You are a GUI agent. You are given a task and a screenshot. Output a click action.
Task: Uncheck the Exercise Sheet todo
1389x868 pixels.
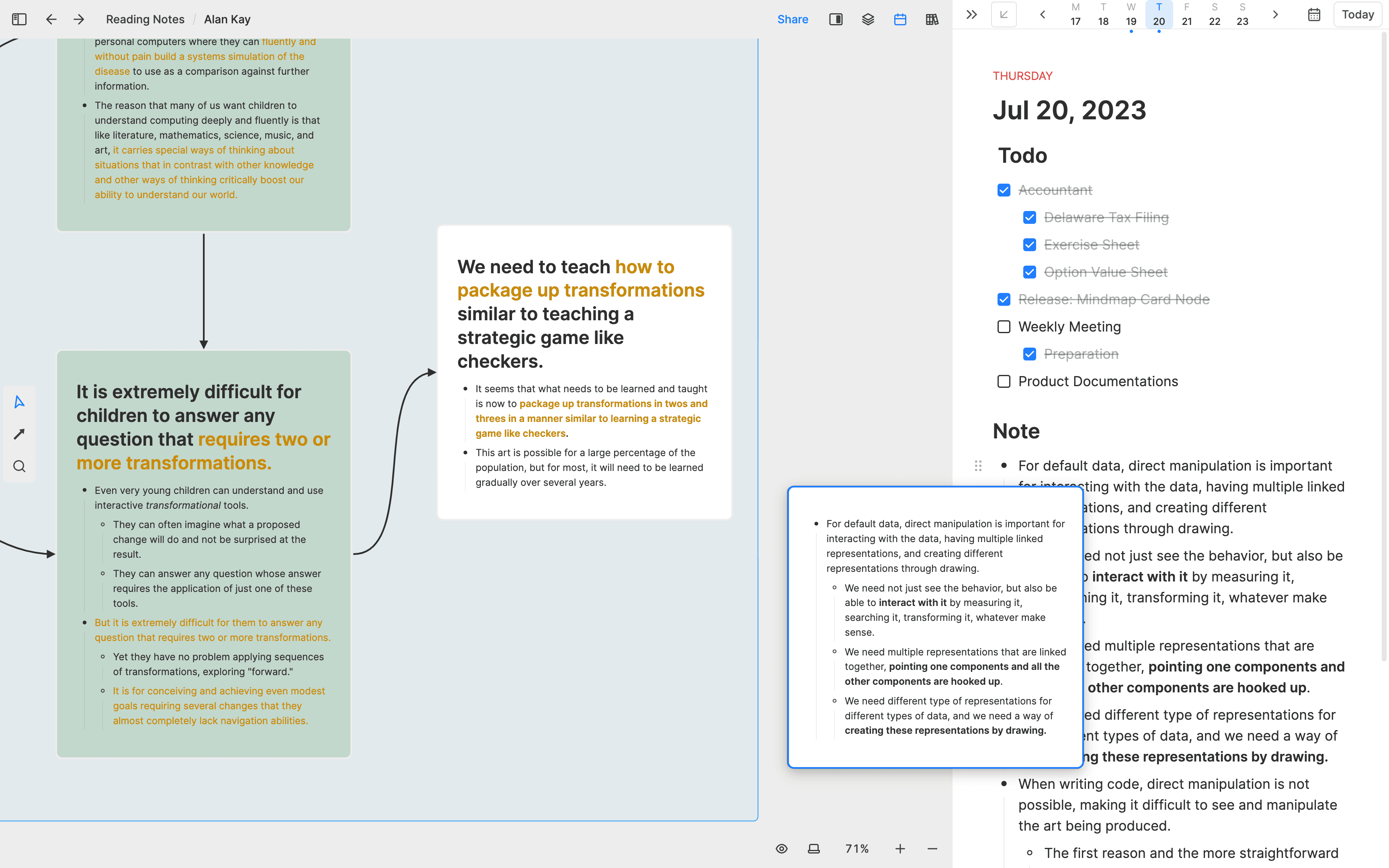[x=1030, y=245]
